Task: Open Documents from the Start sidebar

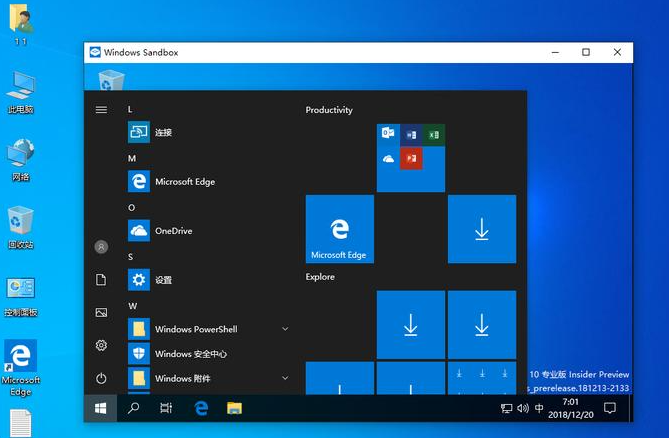Action: tap(101, 280)
